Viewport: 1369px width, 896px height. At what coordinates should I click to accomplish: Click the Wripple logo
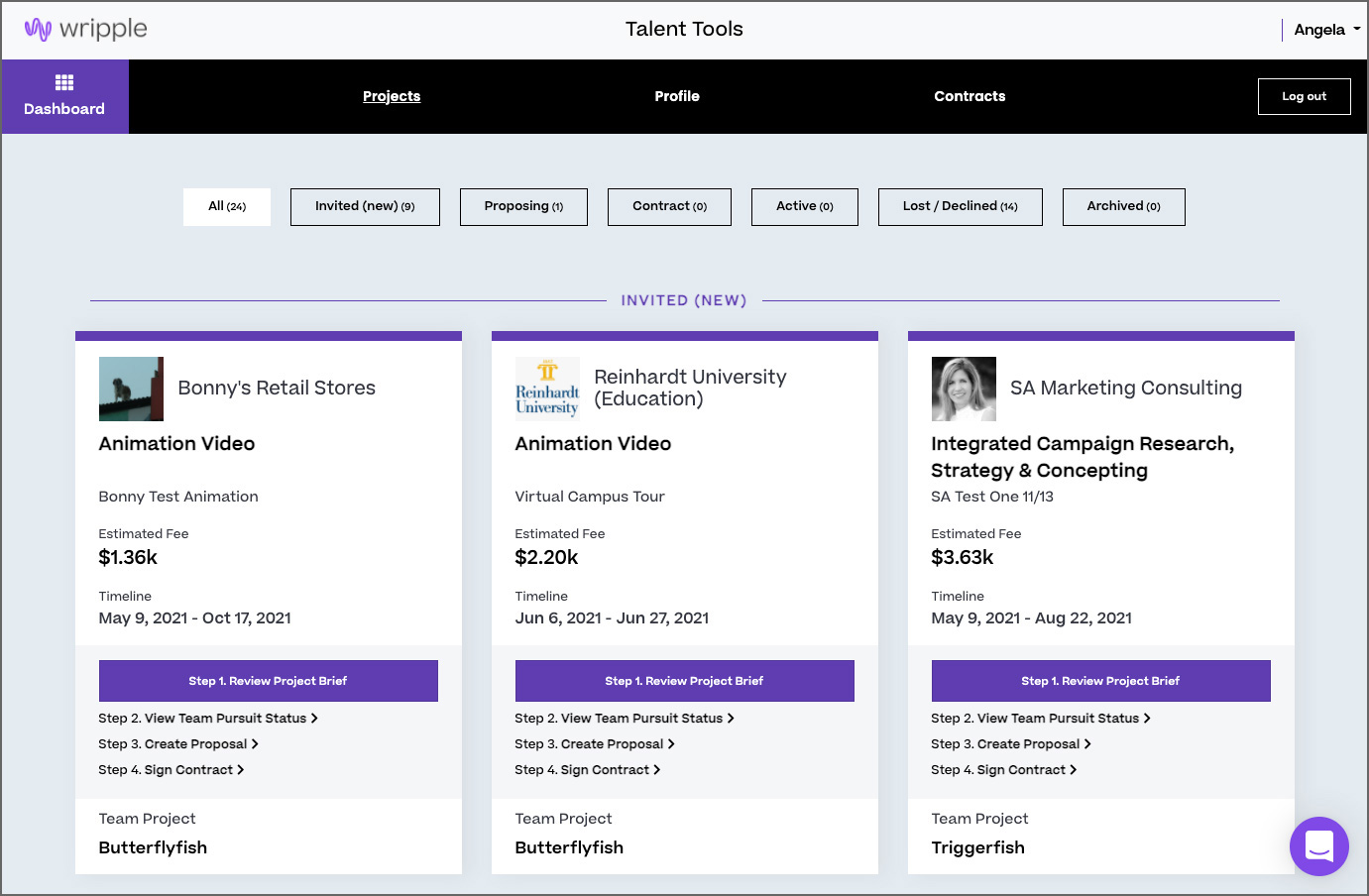click(x=86, y=30)
